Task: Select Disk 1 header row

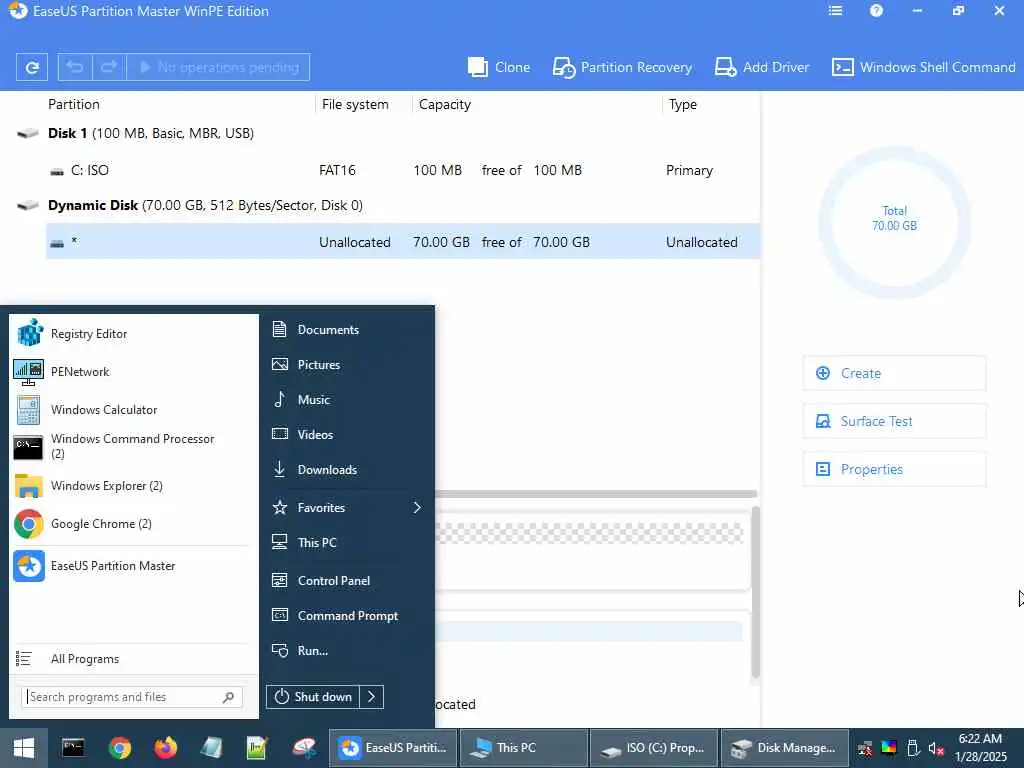Action: (388, 133)
